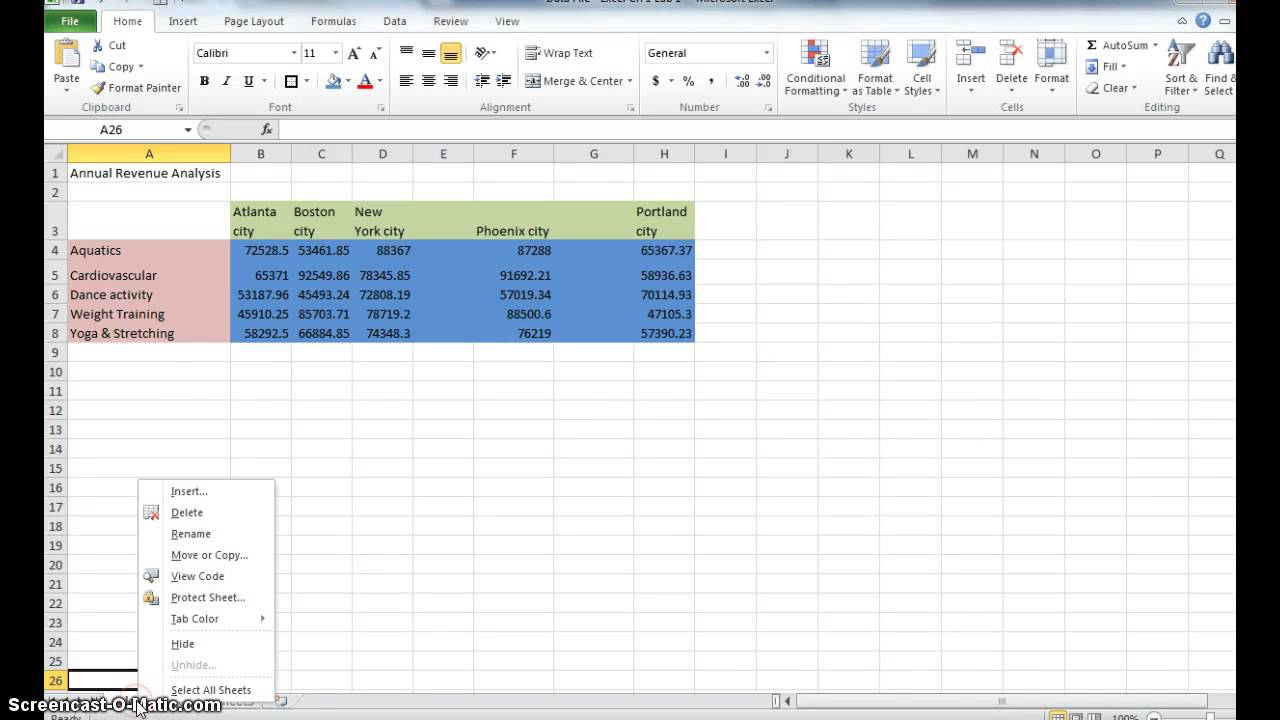Click the Paste clipboard icon
The image size is (1280, 720).
pos(67,55)
